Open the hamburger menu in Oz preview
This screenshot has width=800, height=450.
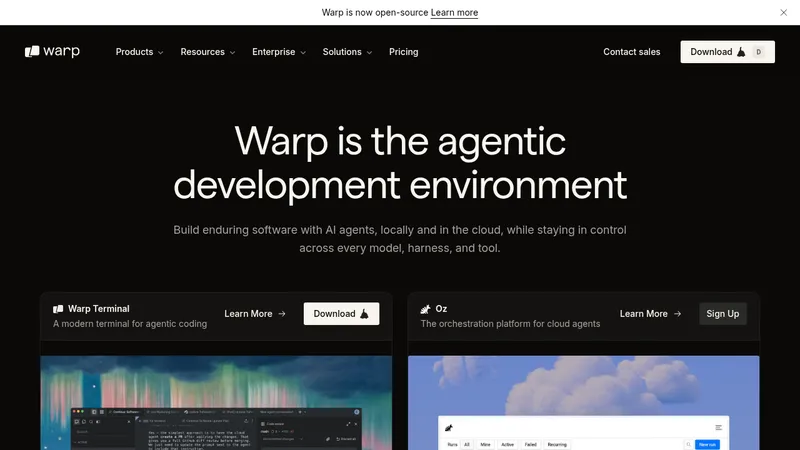tap(718, 428)
